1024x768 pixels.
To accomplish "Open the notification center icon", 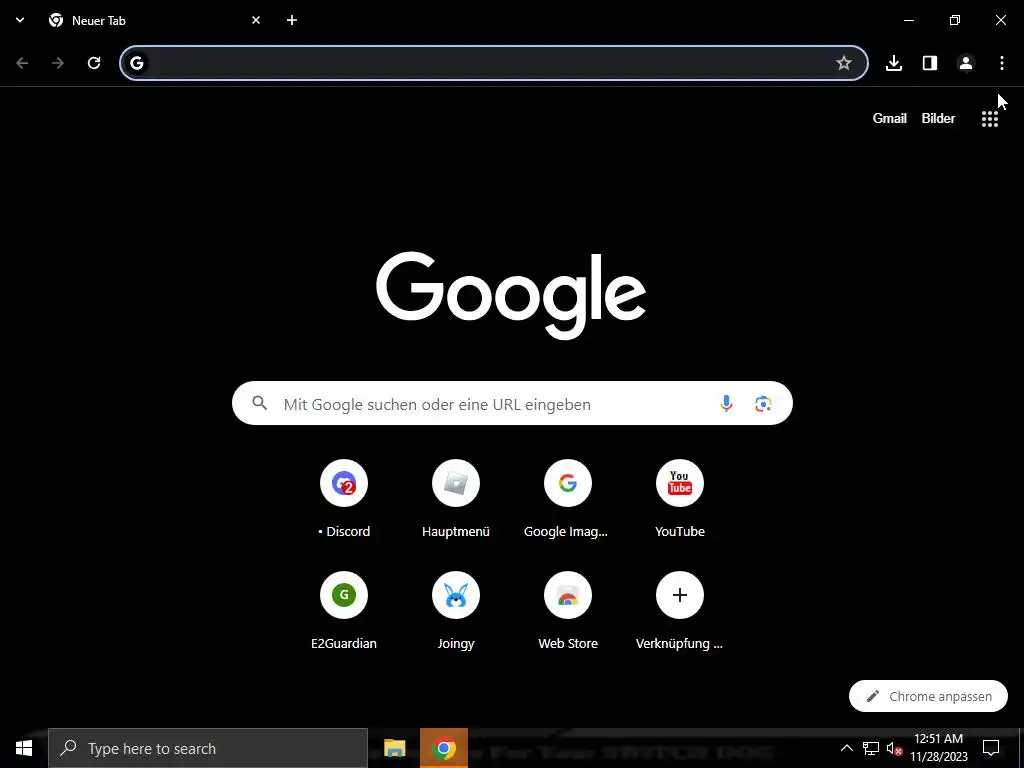I will click(991, 748).
